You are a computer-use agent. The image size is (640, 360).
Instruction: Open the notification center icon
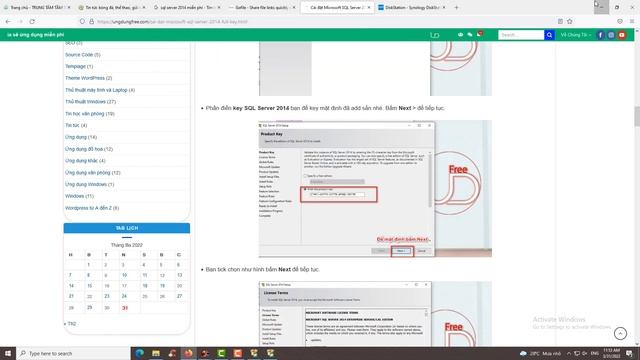(629, 353)
